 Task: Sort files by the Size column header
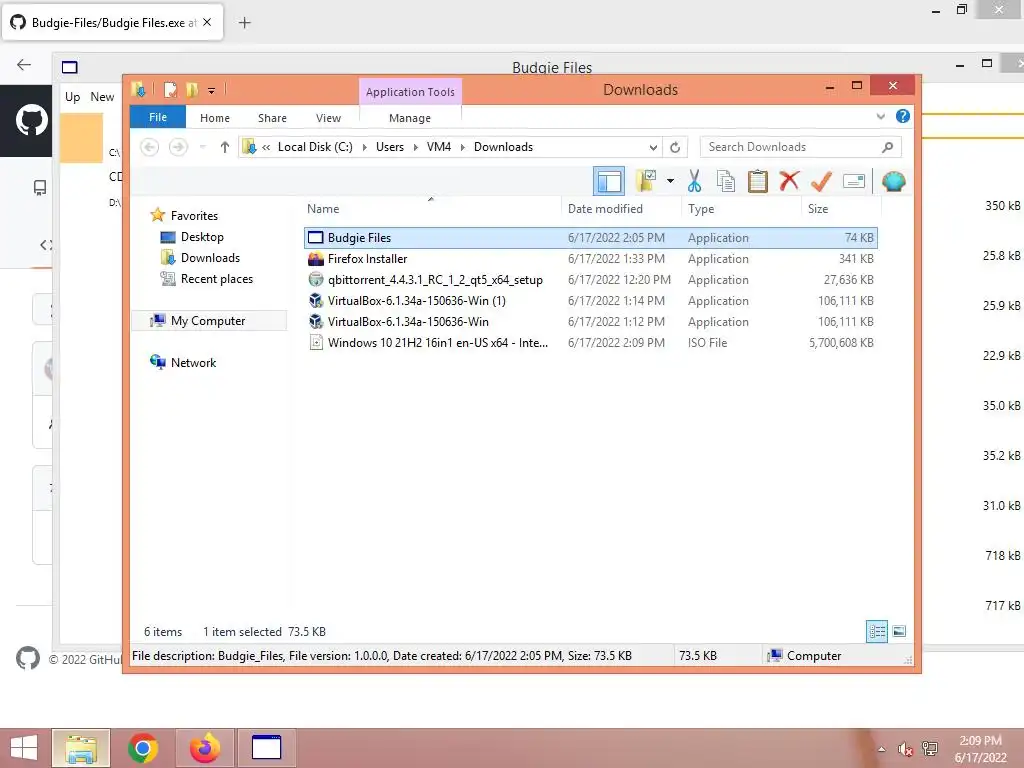(841, 208)
